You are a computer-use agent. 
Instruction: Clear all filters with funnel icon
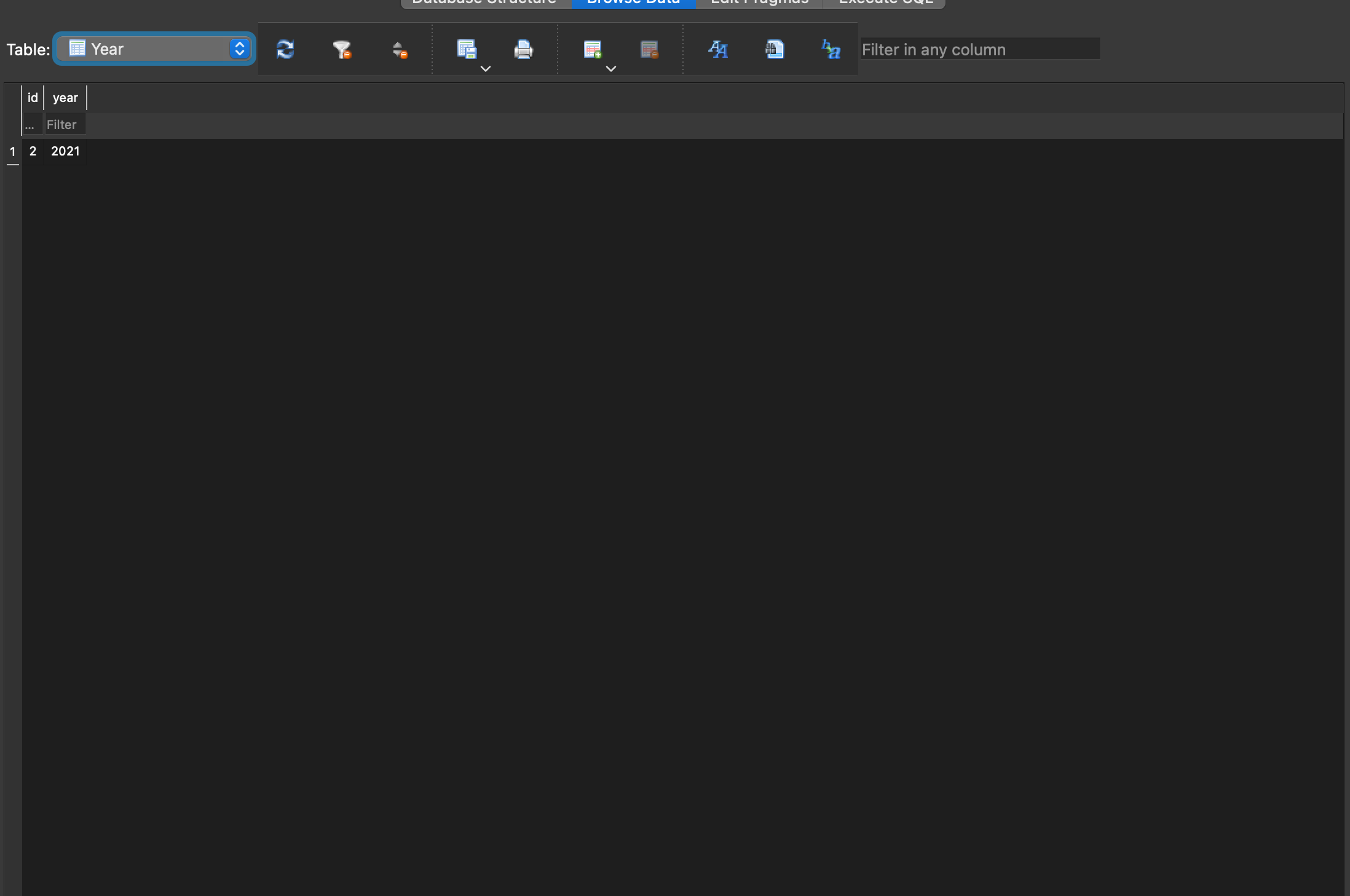coord(341,49)
